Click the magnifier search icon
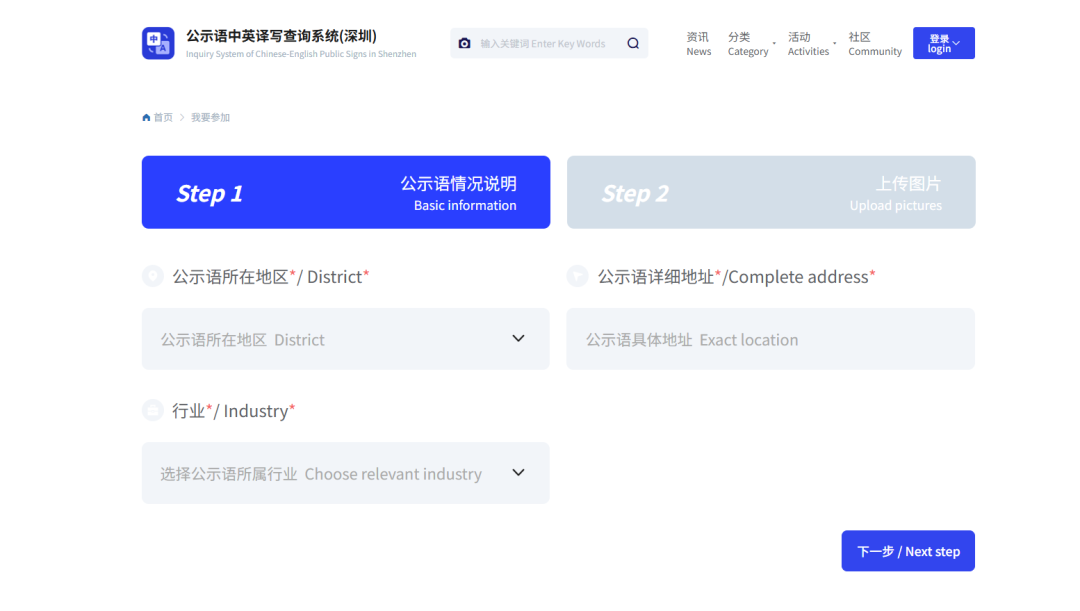The height and width of the screenshot is (611, 1080). pyautogui.click(x=633, y=43)
